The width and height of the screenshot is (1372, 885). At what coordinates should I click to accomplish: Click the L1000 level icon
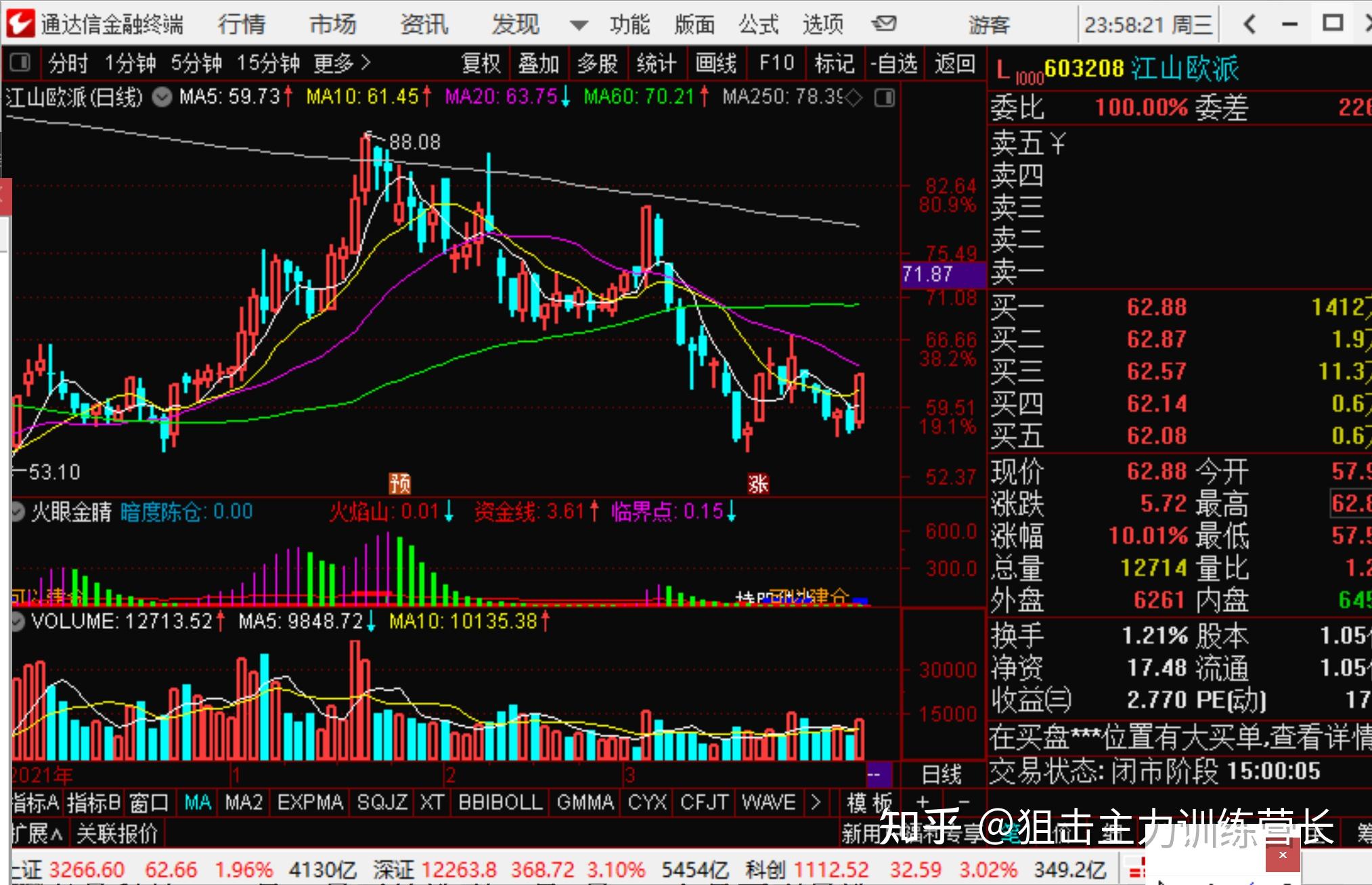[x=1019, y=70]
